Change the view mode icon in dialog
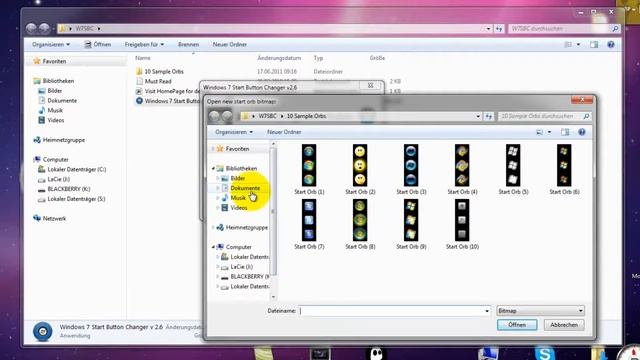 point(540,132)
